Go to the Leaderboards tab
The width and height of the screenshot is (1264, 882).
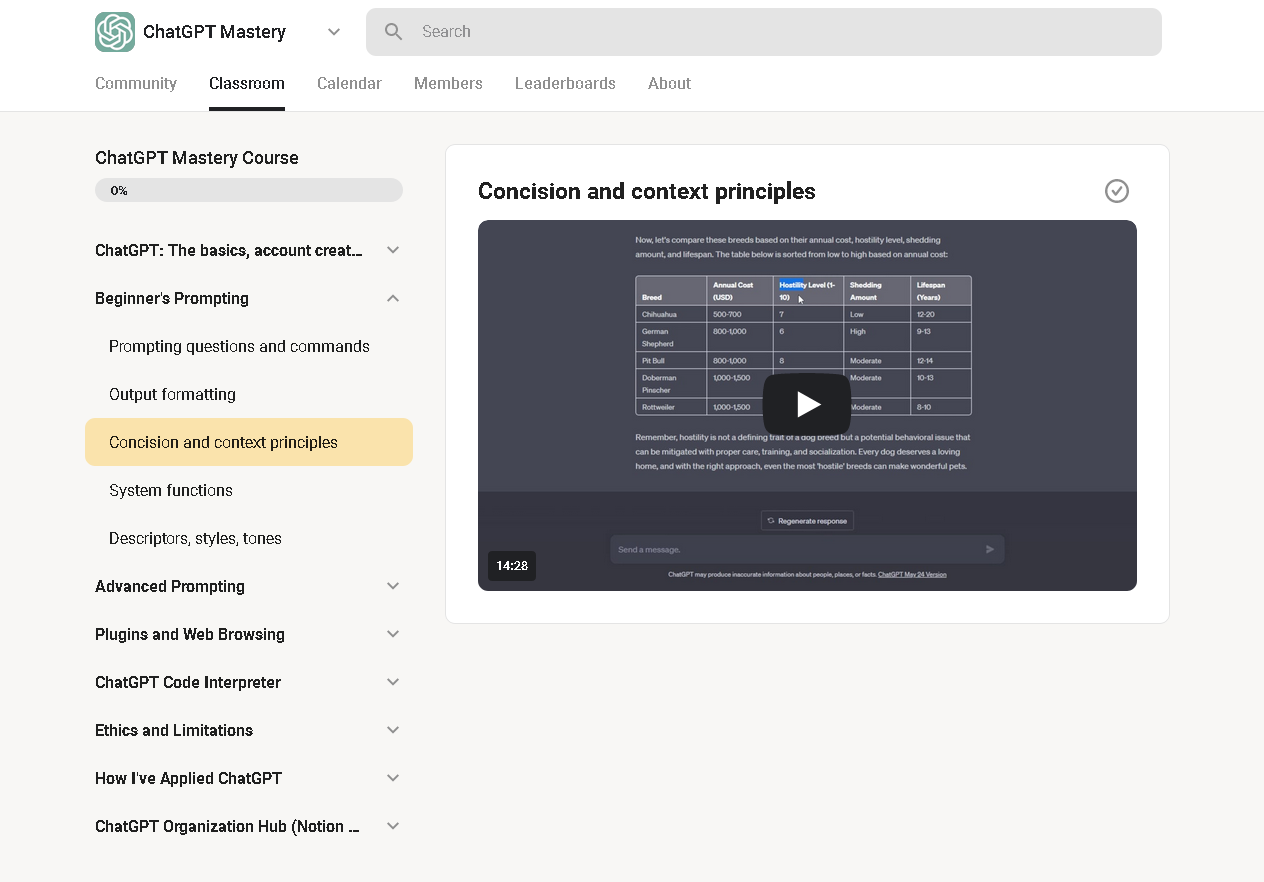(x=565, y=84)
